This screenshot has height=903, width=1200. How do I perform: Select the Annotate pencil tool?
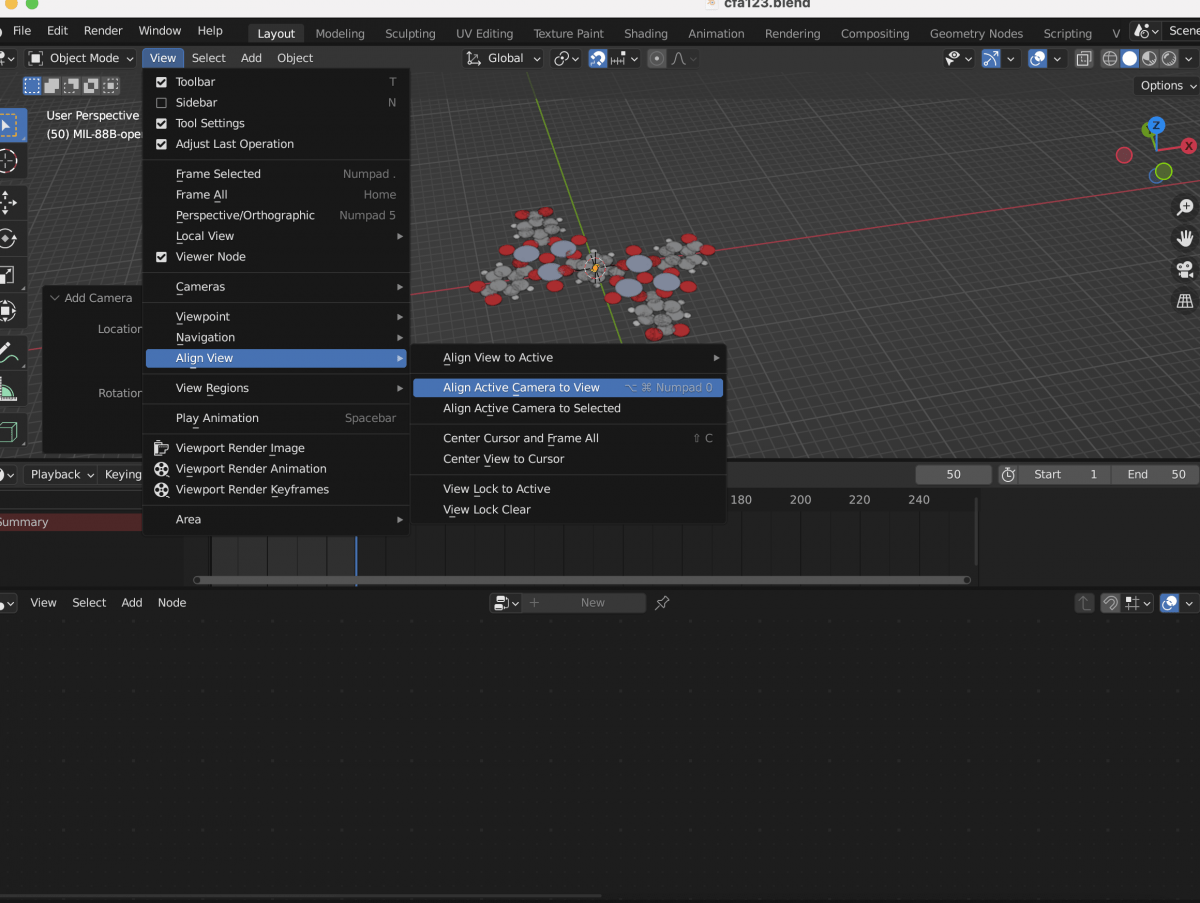click(x=7, y=352)
